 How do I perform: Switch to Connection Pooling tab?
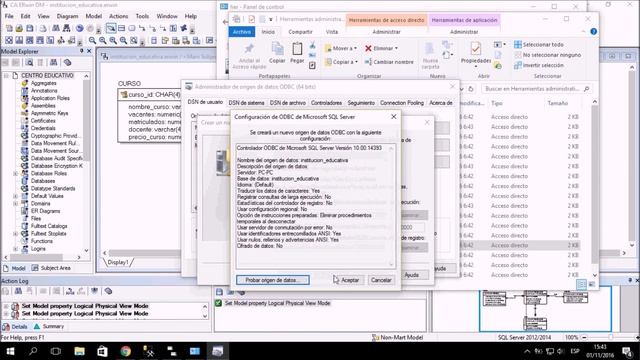point(402,103)
